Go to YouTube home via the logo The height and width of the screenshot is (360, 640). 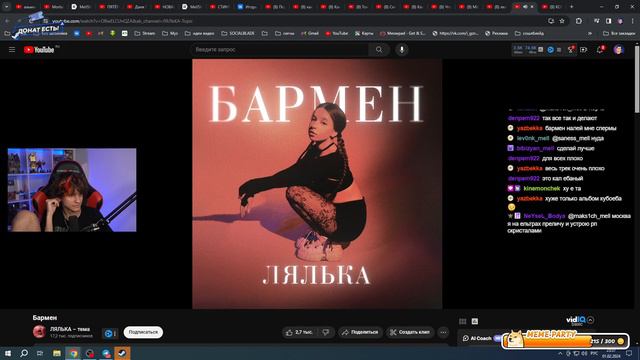[39, 50]
